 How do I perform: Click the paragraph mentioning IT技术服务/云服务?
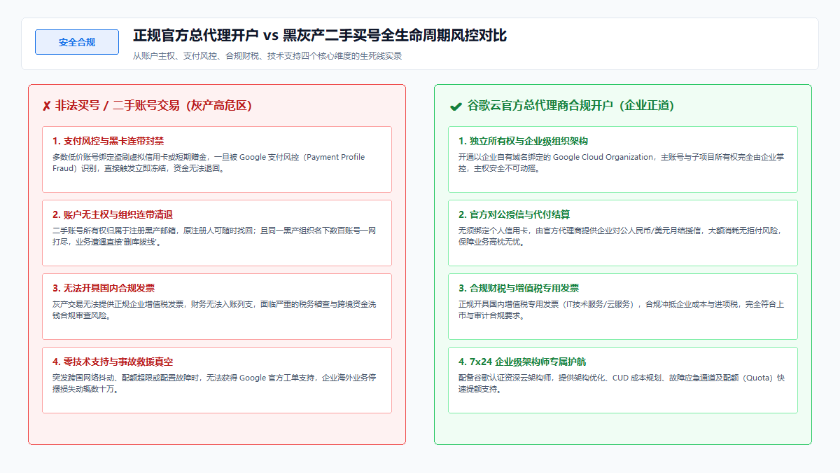coord(621,310)
